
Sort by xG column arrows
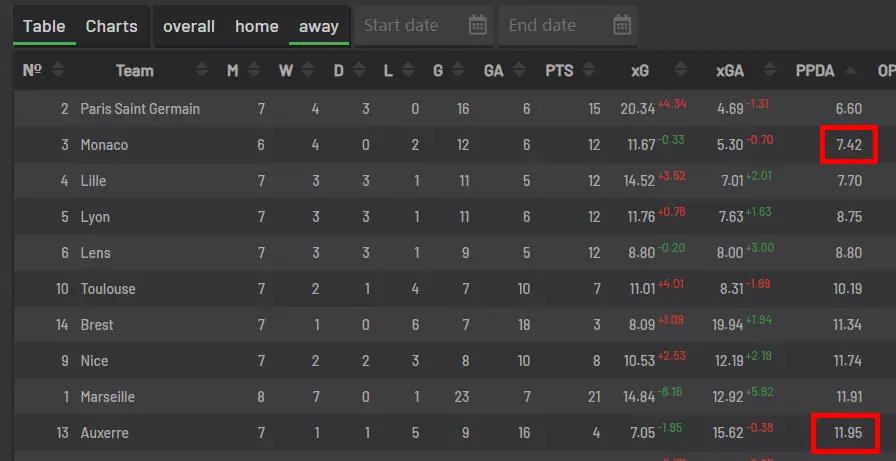pos(680,70)
